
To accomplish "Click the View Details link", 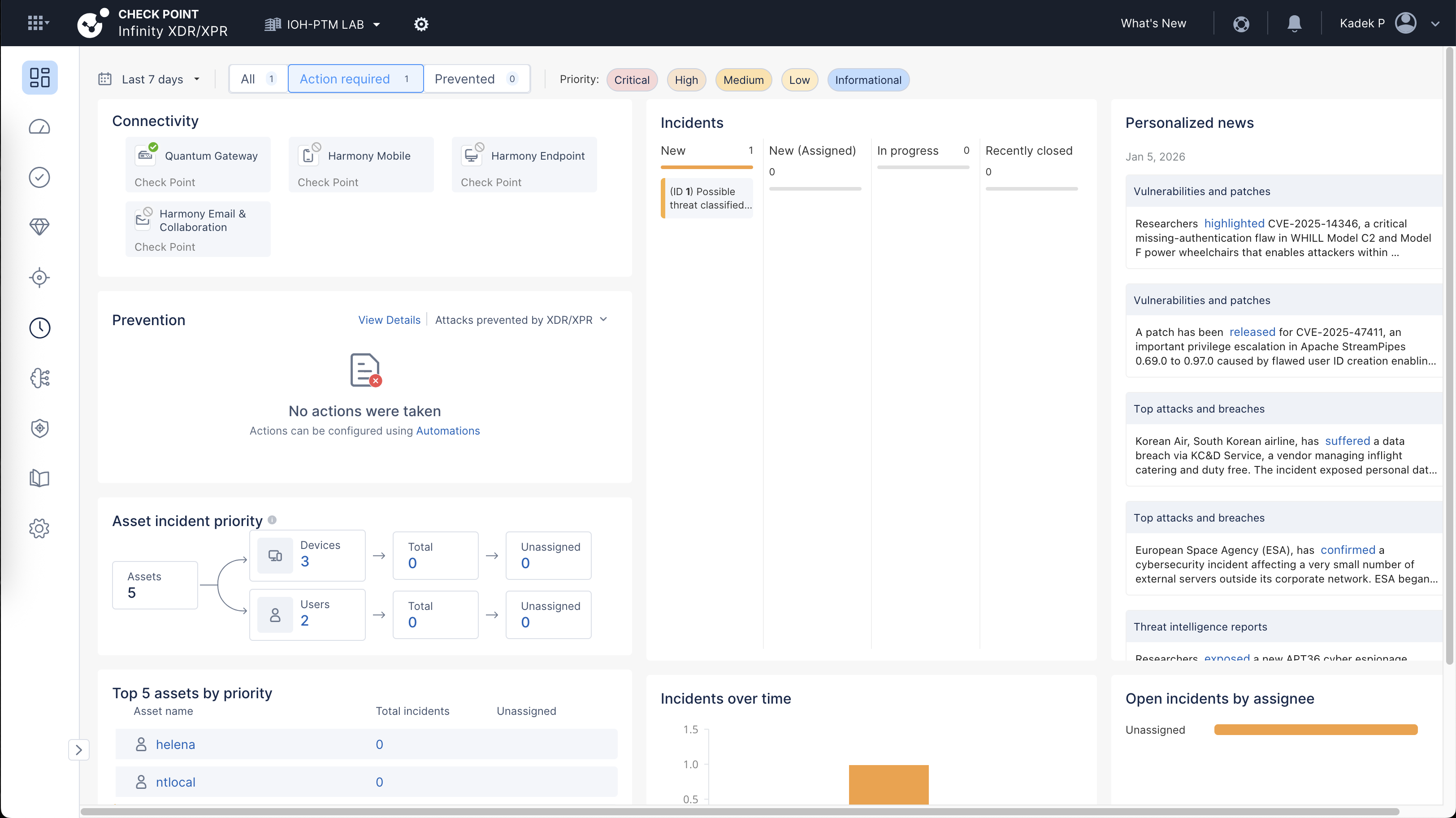I will pyautogui.click(x=389, y=320).
